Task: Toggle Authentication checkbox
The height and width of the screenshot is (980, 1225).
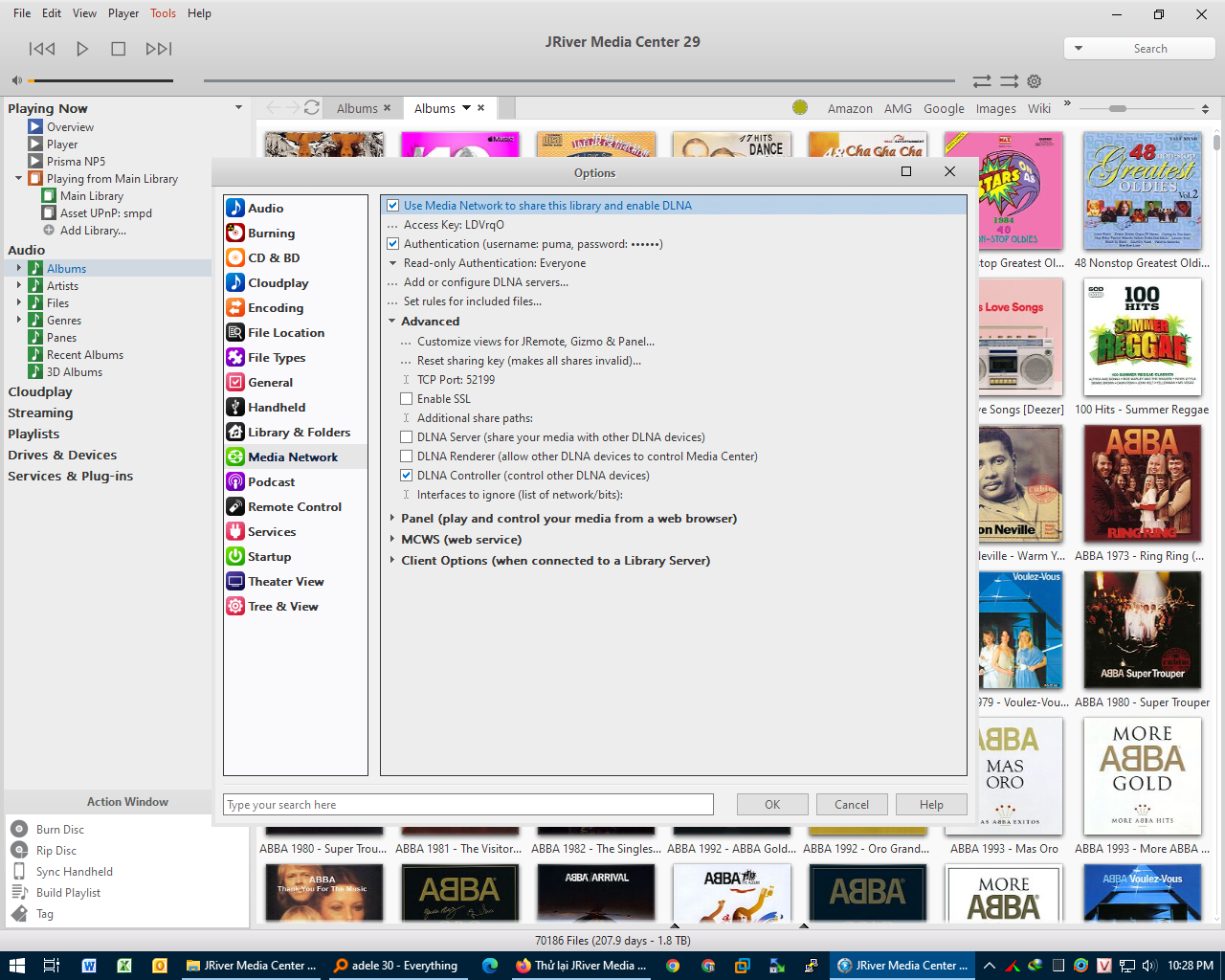Action: coord(392,244)
